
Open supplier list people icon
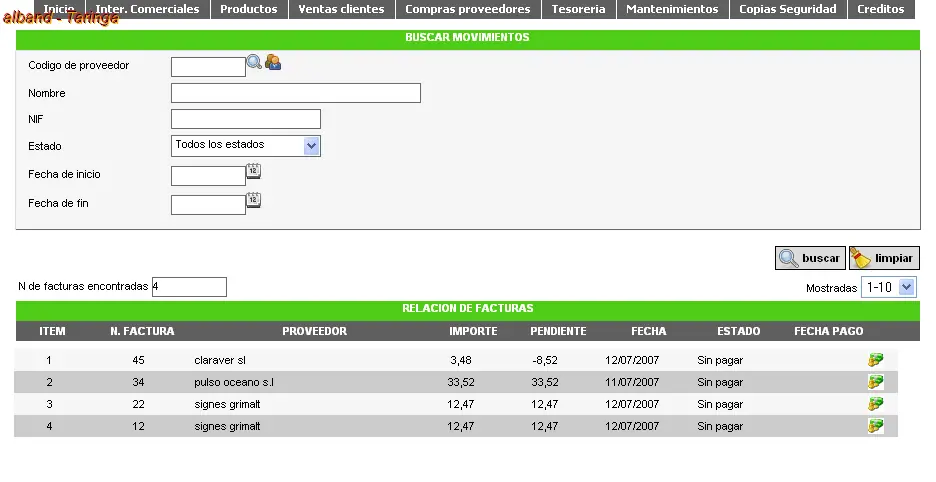(x=273, y=62)
